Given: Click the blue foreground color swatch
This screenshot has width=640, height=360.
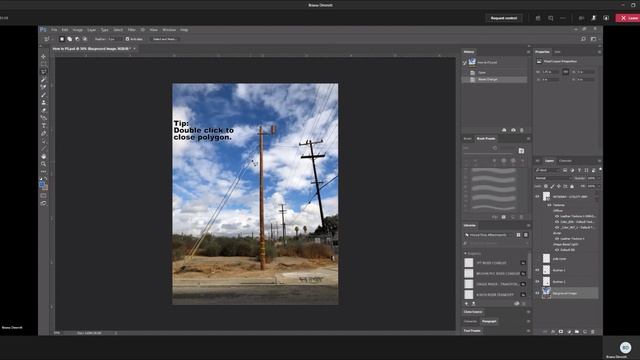Looking at the screenshot, I should pyautogui.click(x=42, y=184).
